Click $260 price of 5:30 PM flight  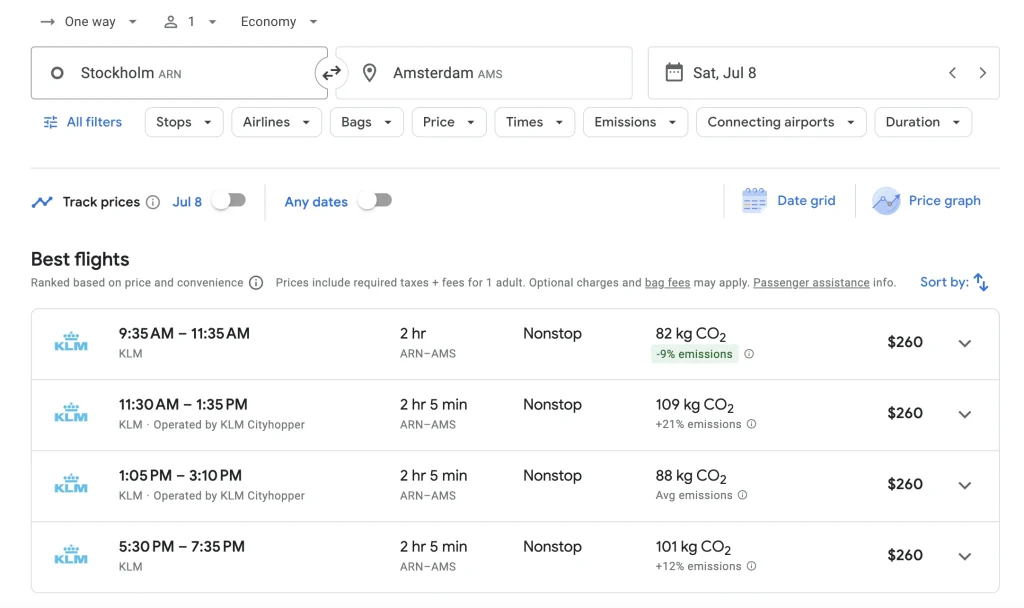click(904, 555)
